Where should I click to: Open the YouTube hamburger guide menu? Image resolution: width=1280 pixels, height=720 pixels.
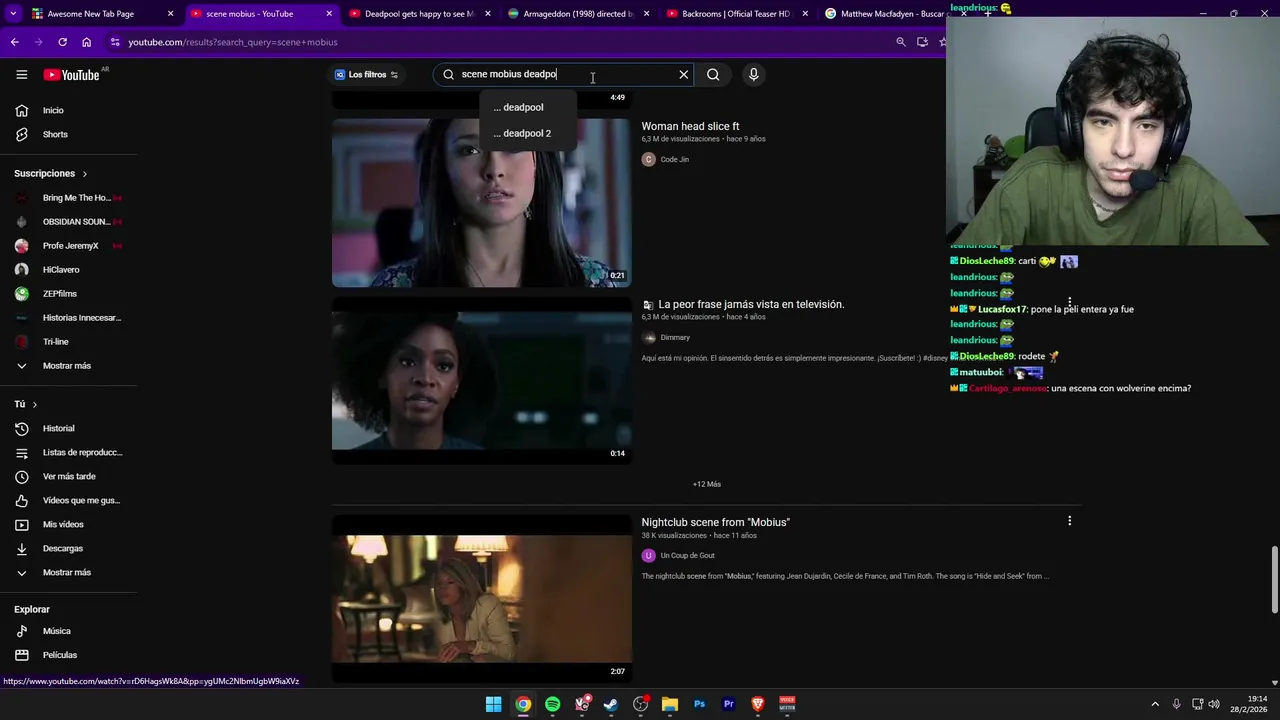(21, 74)
